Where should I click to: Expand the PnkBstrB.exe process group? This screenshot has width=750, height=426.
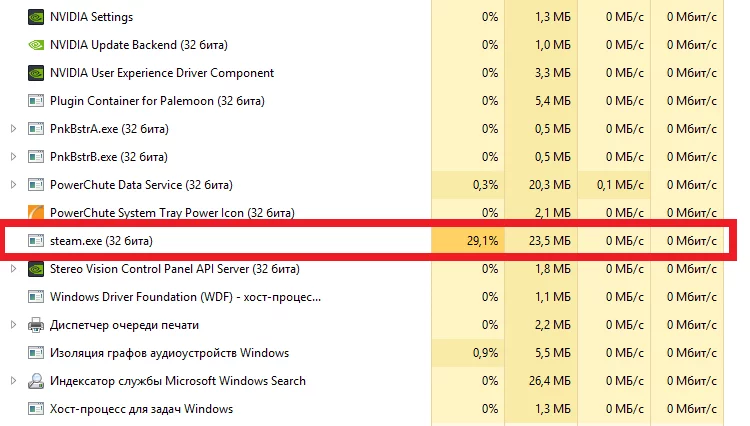coord(13,157)
